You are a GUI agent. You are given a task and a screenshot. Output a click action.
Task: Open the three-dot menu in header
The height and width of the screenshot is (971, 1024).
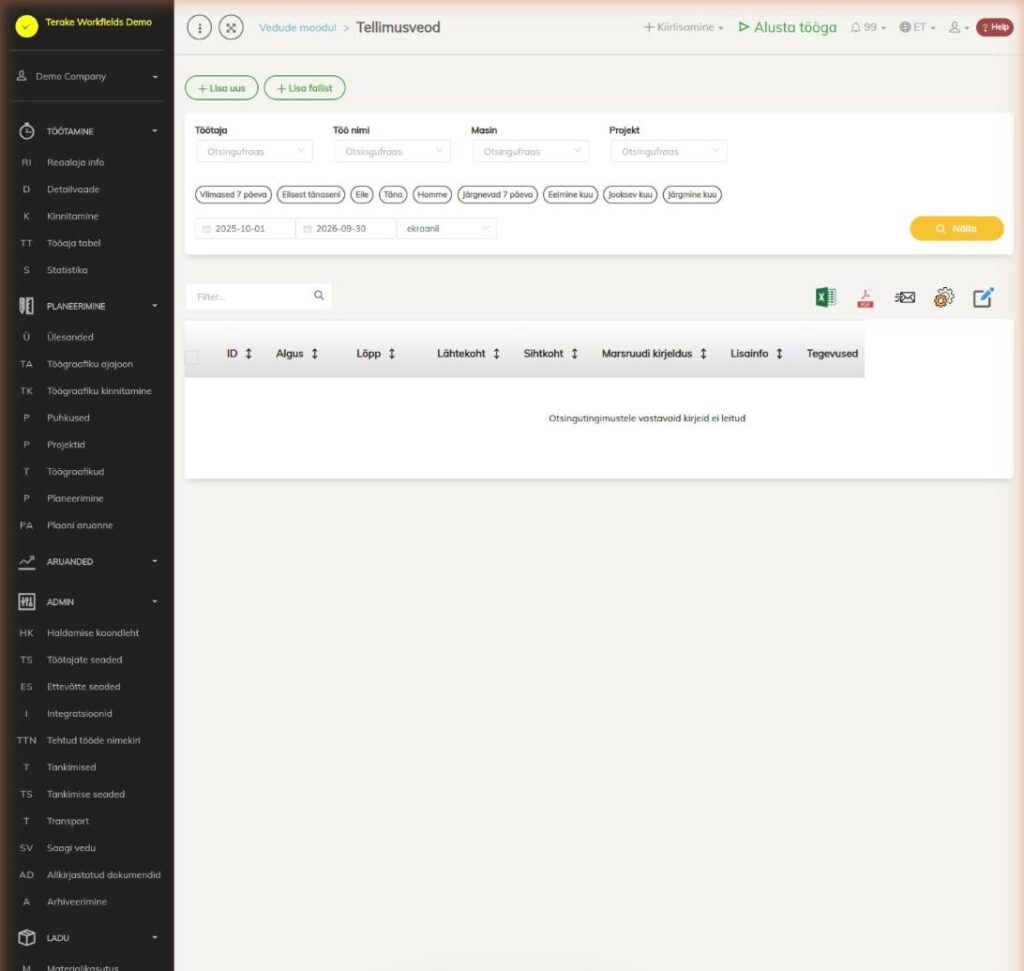point(199,27)
